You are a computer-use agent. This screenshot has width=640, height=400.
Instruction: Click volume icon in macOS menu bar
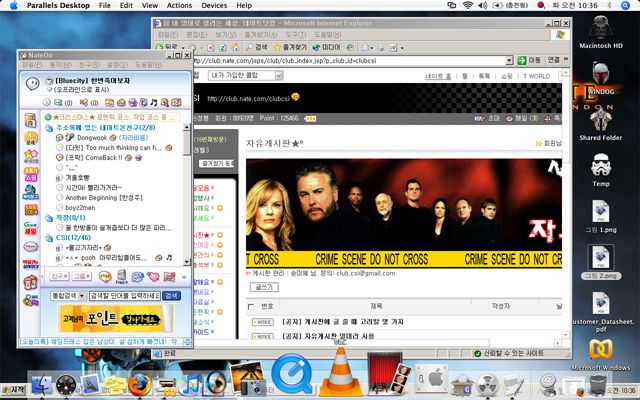tap(483, 5)
